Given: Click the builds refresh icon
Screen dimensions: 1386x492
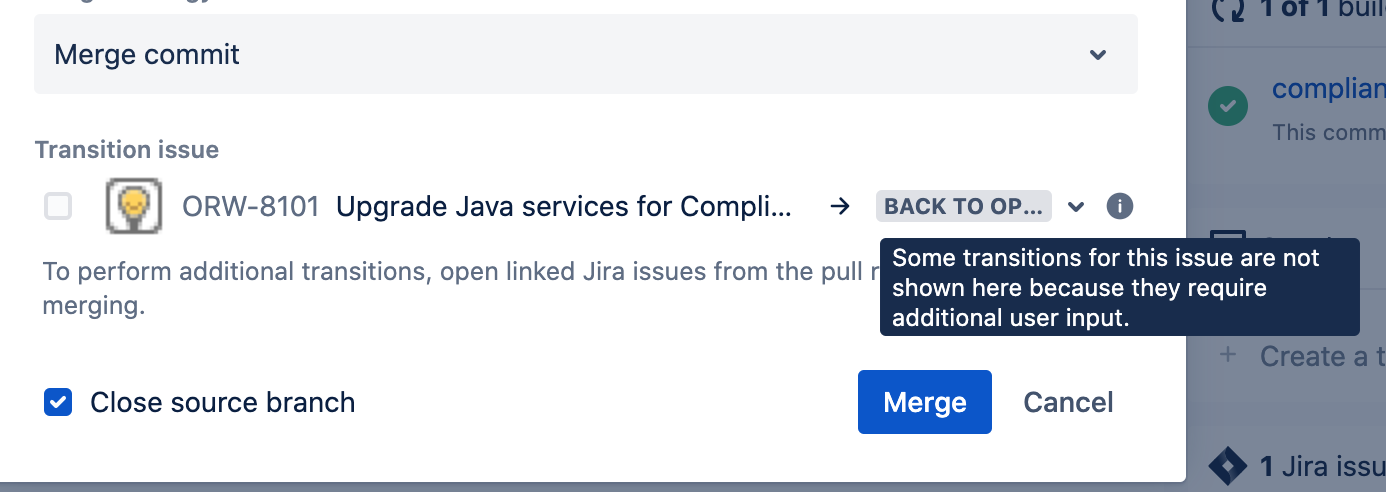Looking at the screenshot, I should (1230, 10).
